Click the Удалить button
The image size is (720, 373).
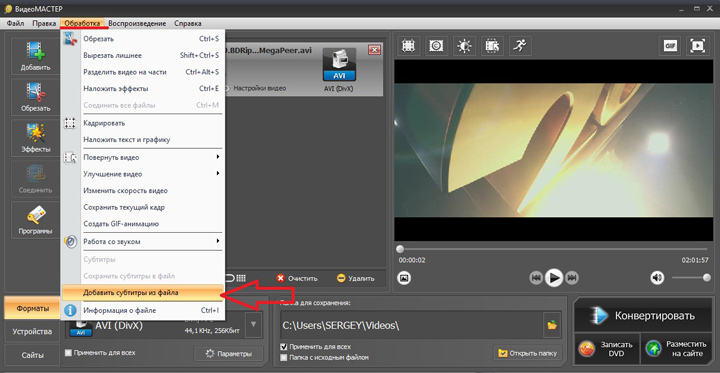point(355,278)
